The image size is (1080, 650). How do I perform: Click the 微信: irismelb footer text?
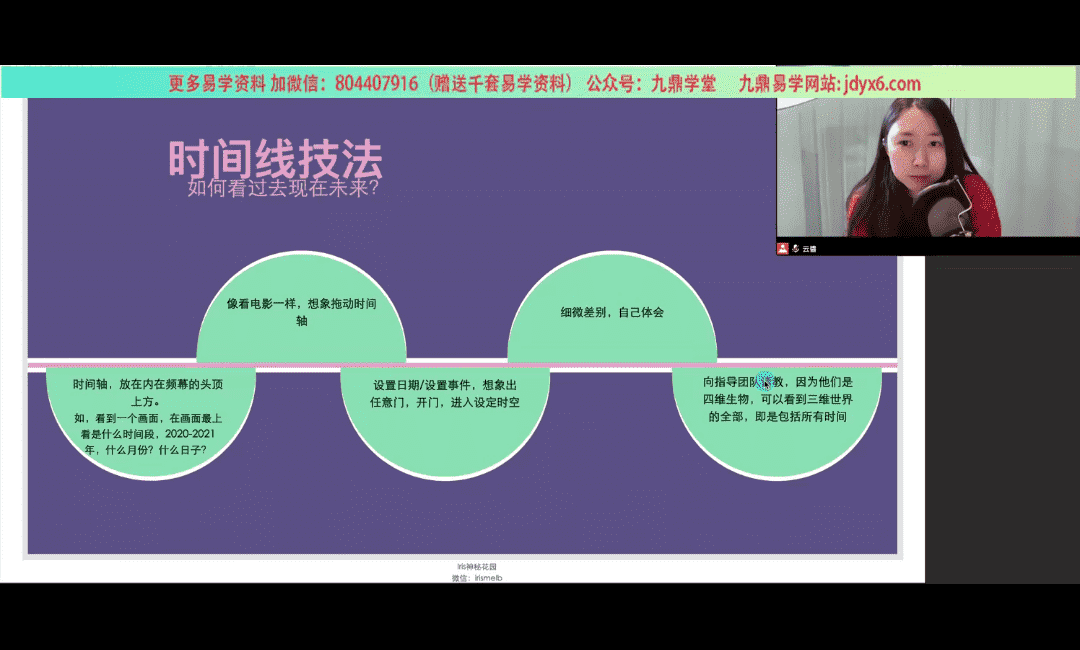pyautogui.click(x=476, y=577)
